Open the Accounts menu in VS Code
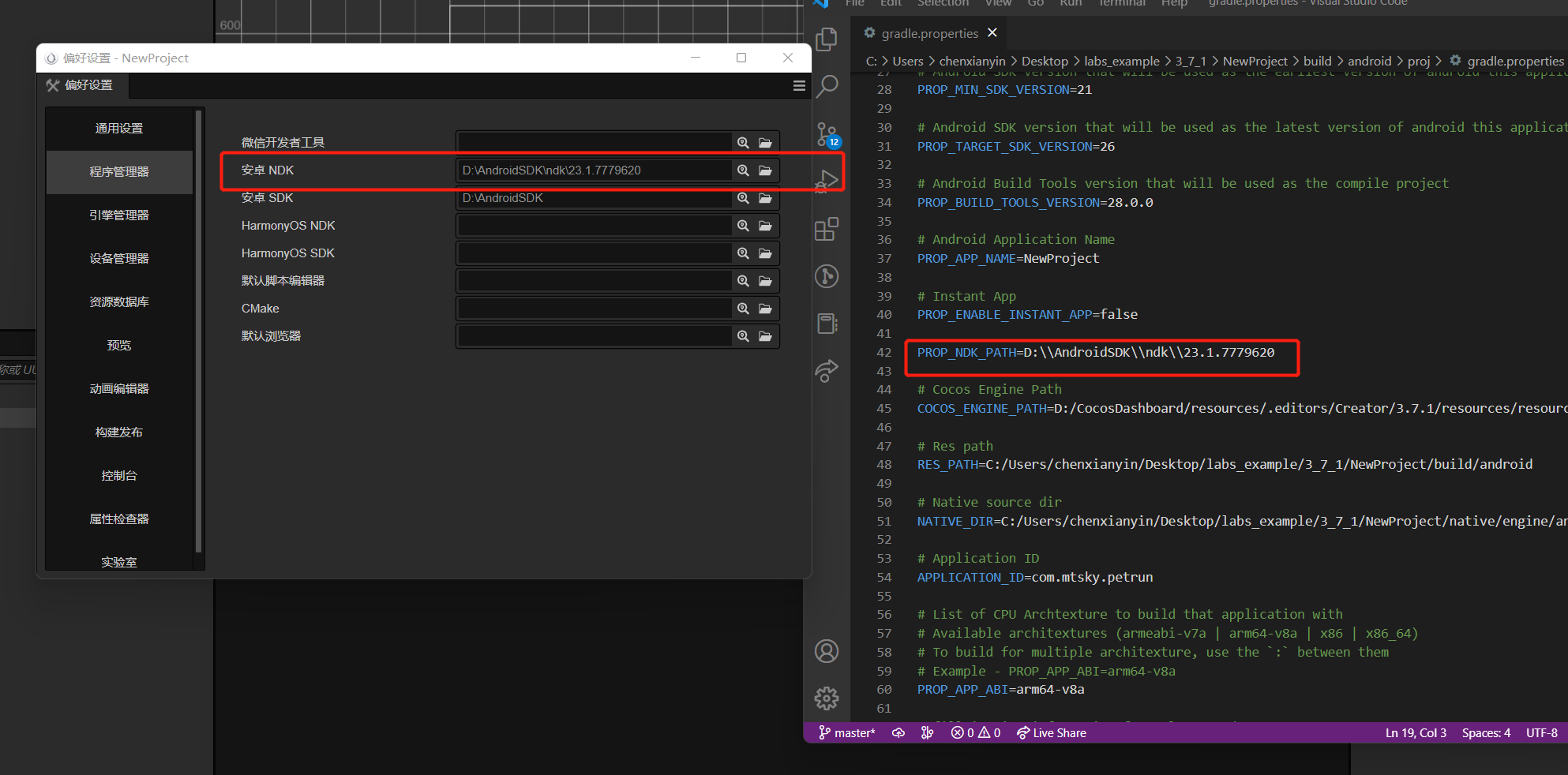Image resolution: width=1568 pixels, height=775 pixels. tap(827, 651)
